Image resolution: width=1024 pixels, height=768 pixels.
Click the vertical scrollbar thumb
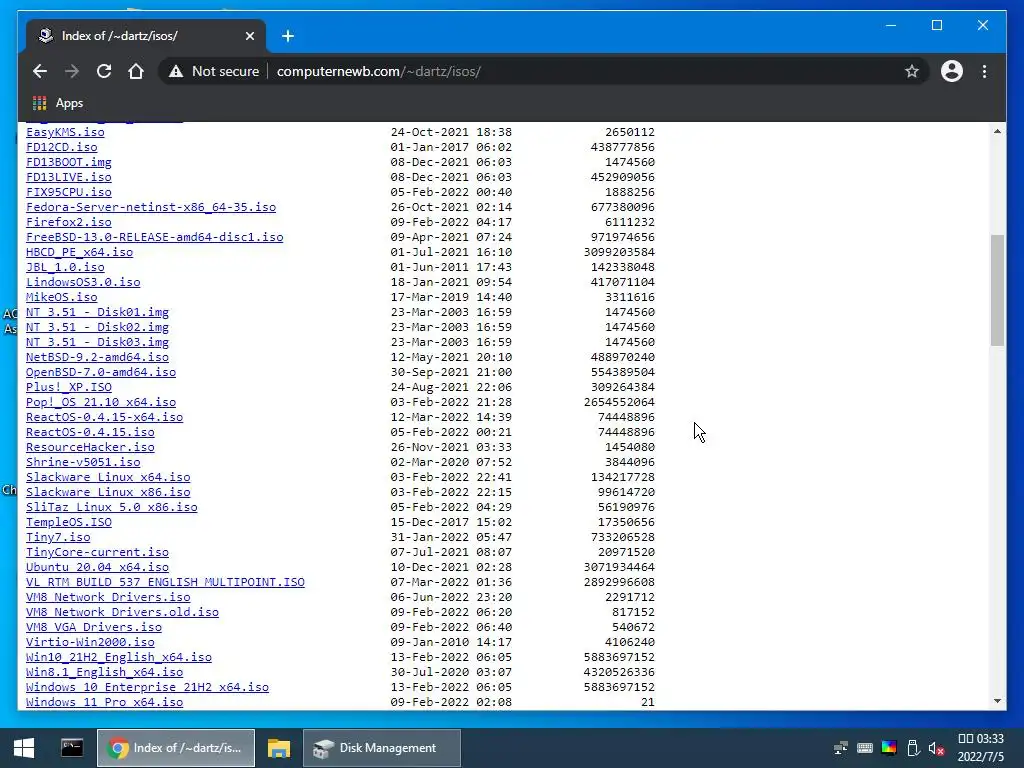997,290
